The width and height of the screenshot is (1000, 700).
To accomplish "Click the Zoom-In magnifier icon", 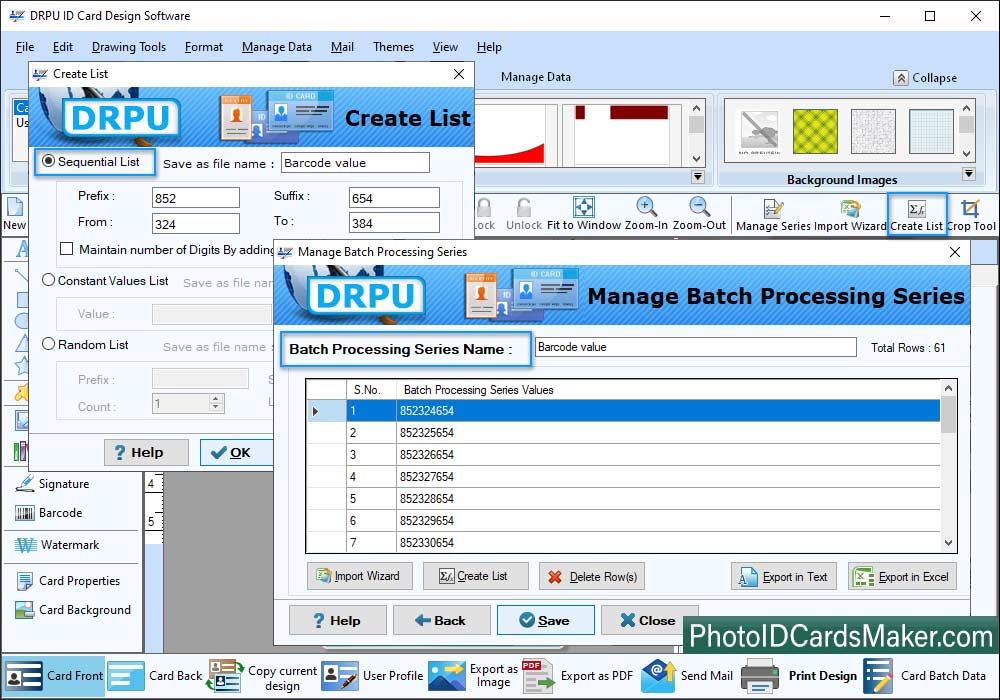I will pos(646,207).
